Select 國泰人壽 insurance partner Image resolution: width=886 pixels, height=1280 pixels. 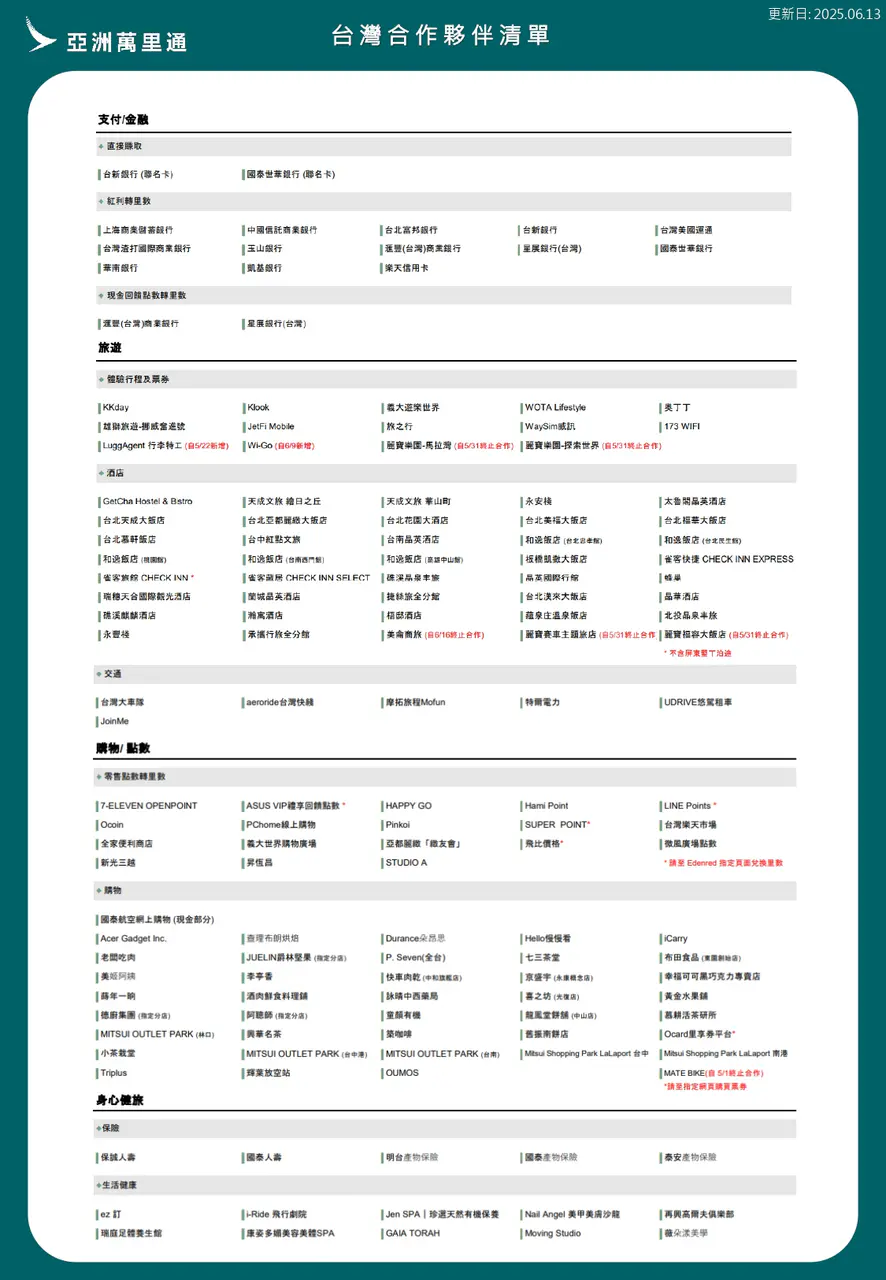265,1158
